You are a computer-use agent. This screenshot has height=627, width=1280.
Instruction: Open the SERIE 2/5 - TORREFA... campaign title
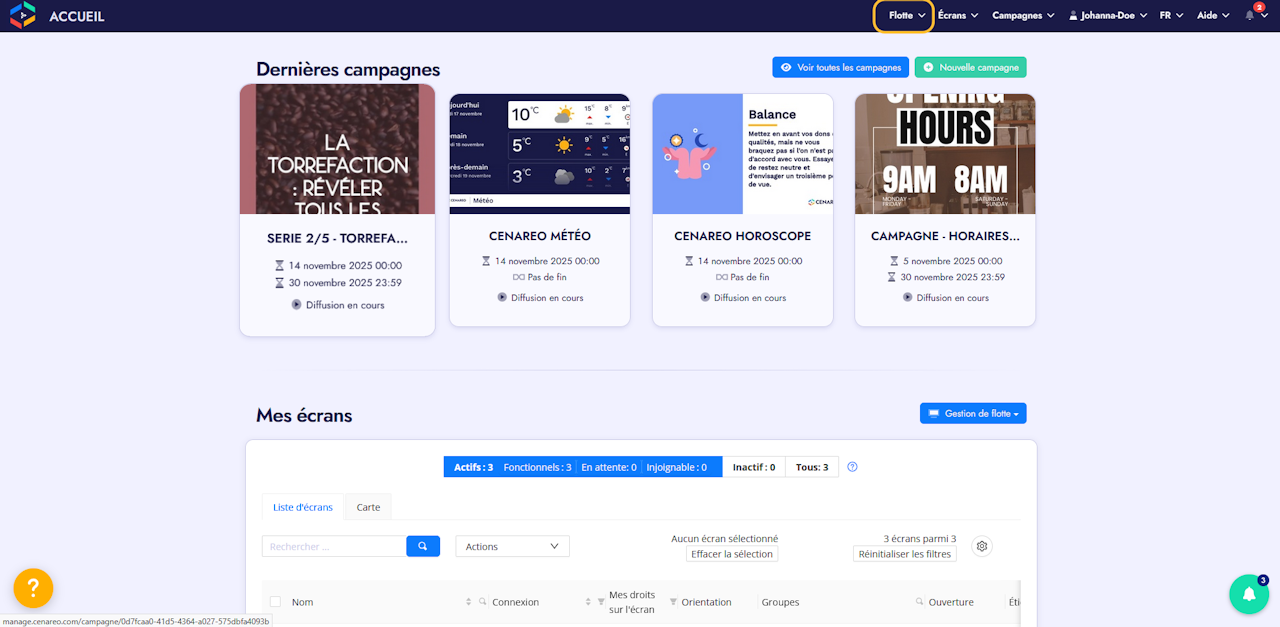point(337,239)
